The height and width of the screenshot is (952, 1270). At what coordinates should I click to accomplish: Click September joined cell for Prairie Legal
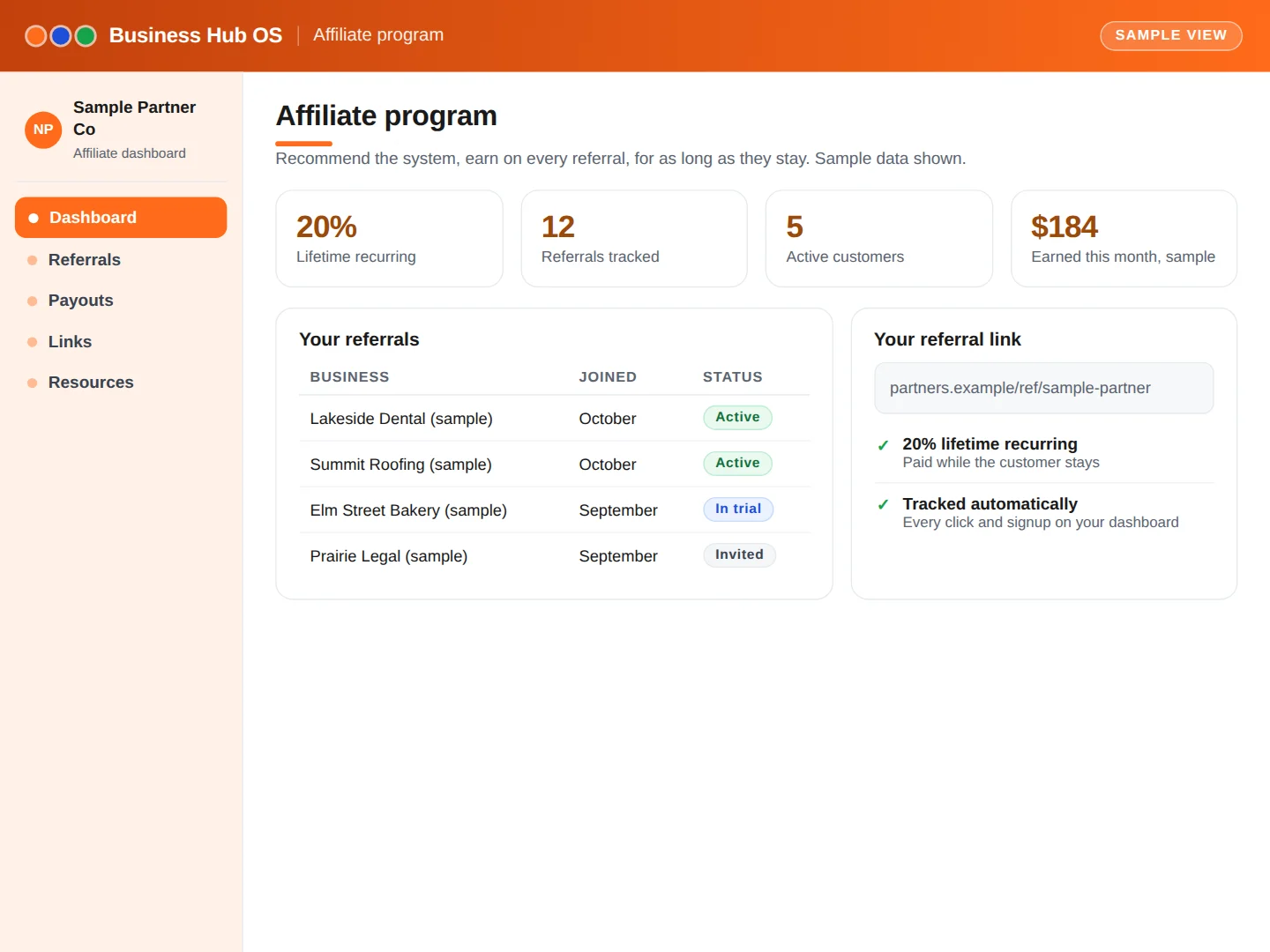pyautogui.click(x=618, y=556)
